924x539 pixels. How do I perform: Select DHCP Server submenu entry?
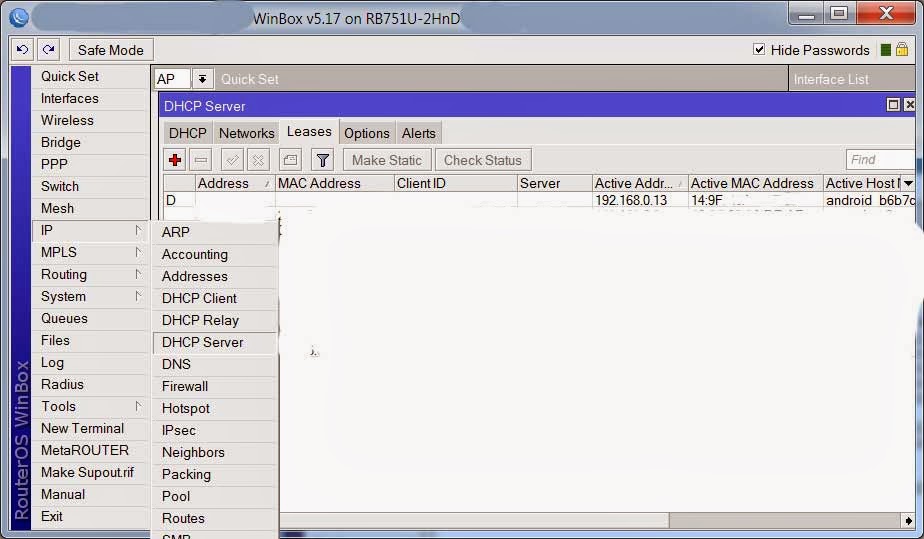coord(214,342)
